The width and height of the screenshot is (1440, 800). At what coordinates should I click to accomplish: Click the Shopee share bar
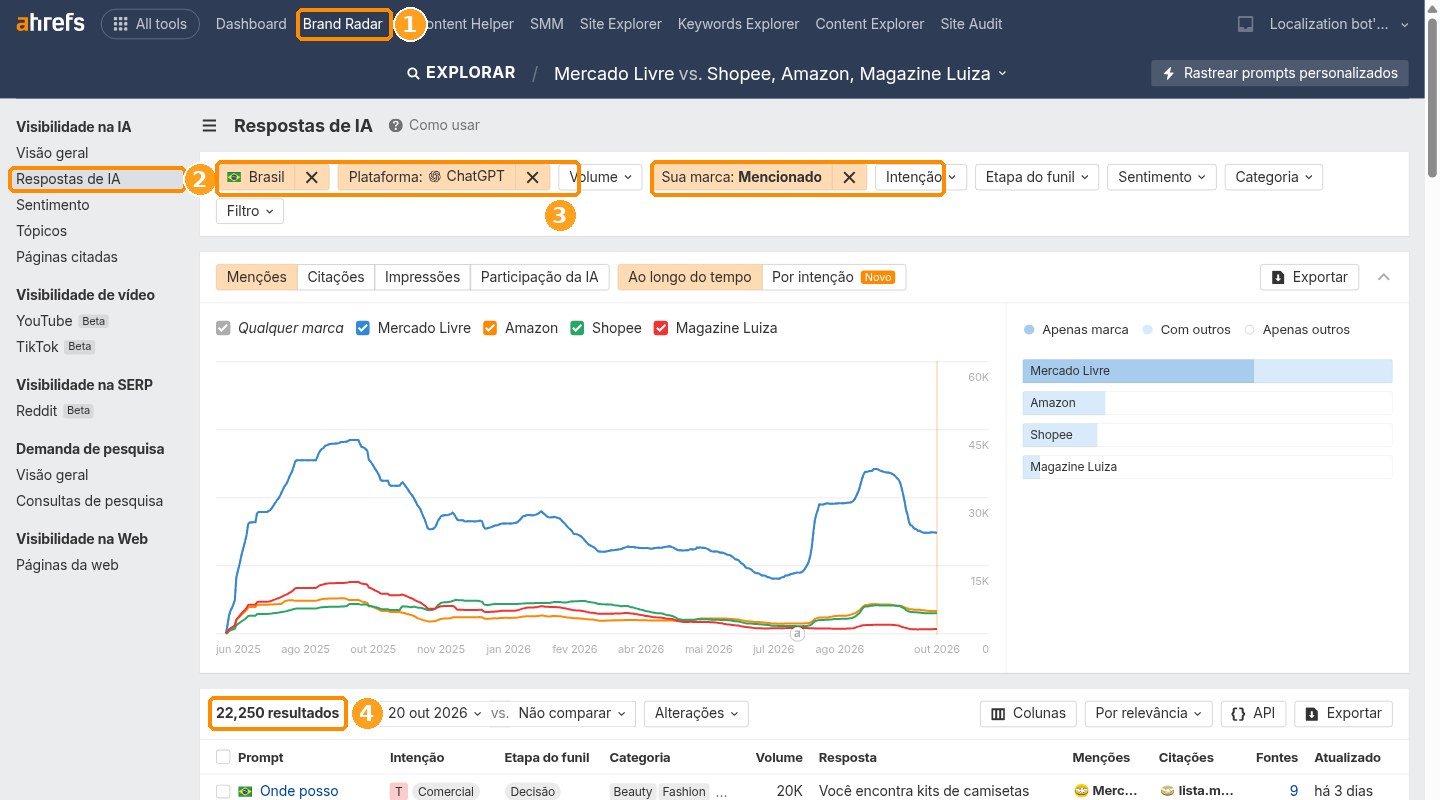coord(1207,435)
